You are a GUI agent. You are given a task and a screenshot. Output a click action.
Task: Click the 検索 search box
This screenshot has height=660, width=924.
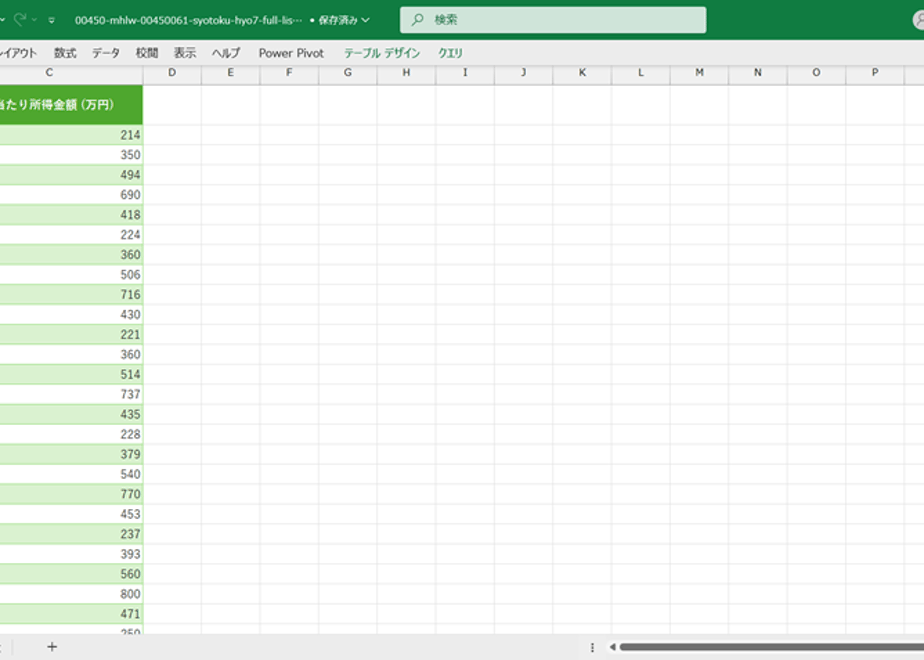(x=553, y=19)
